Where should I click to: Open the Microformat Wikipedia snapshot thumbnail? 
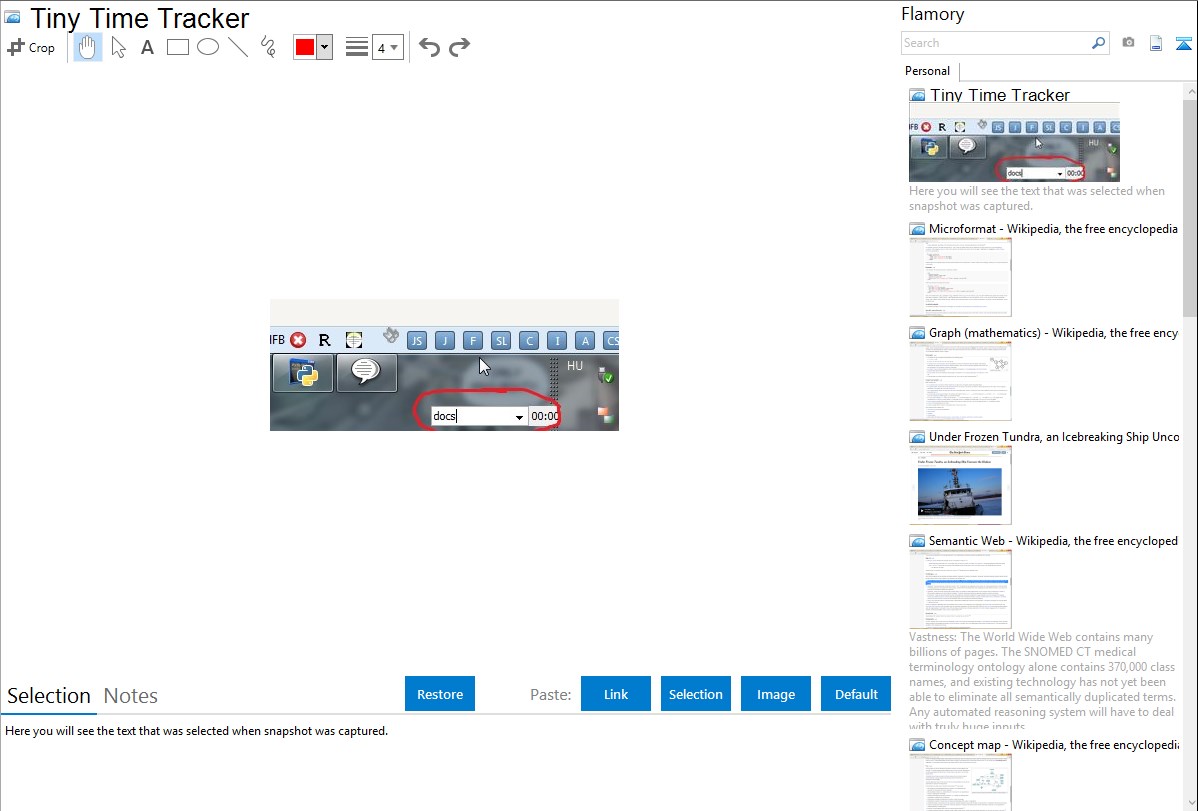point(960,277)
